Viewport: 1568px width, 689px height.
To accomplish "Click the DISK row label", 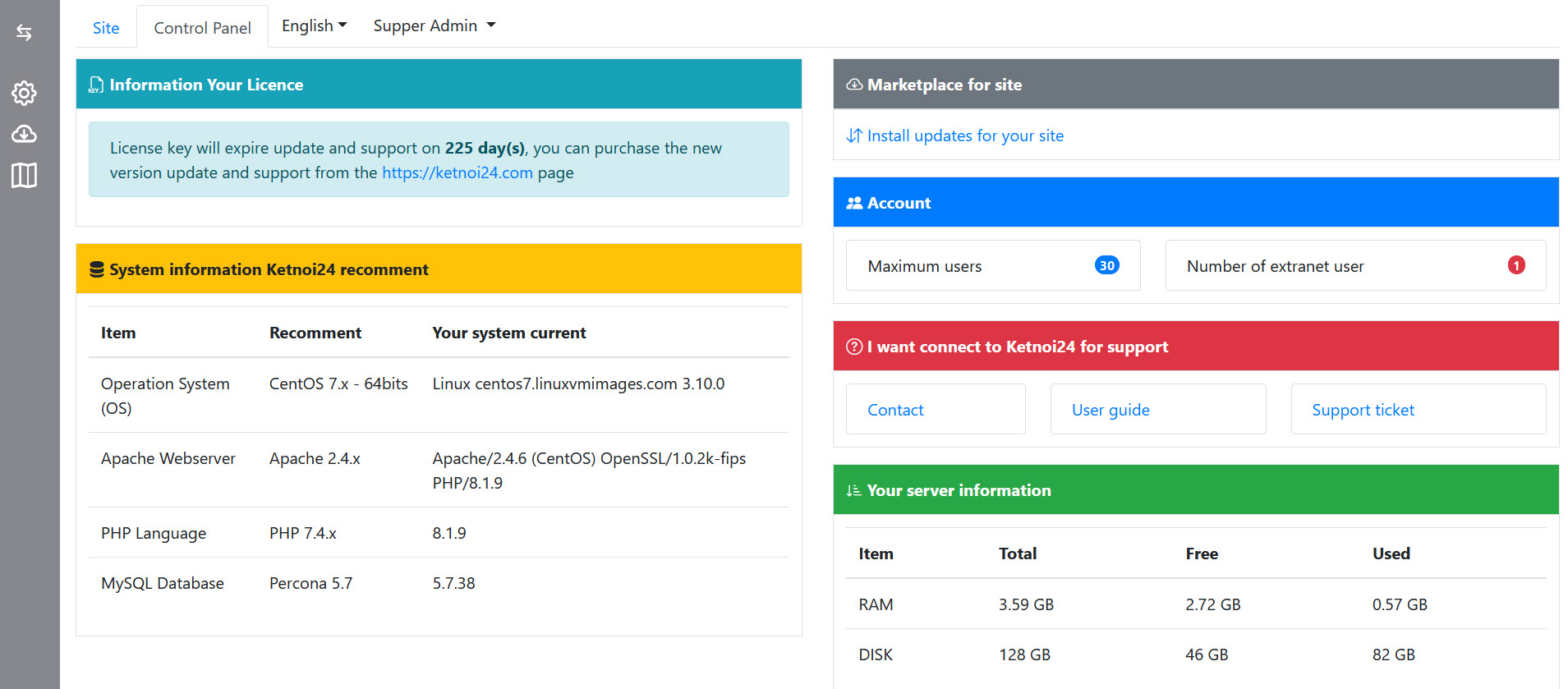I will pos(876,655).
